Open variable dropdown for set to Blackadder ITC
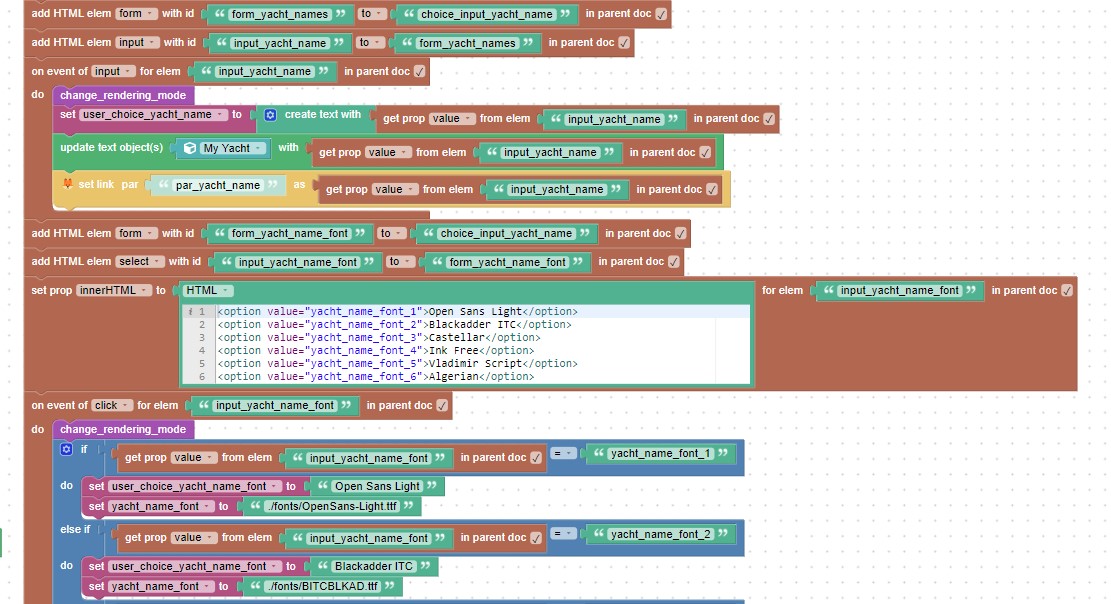Screen dimensions: 1111x604 (195, 566)
